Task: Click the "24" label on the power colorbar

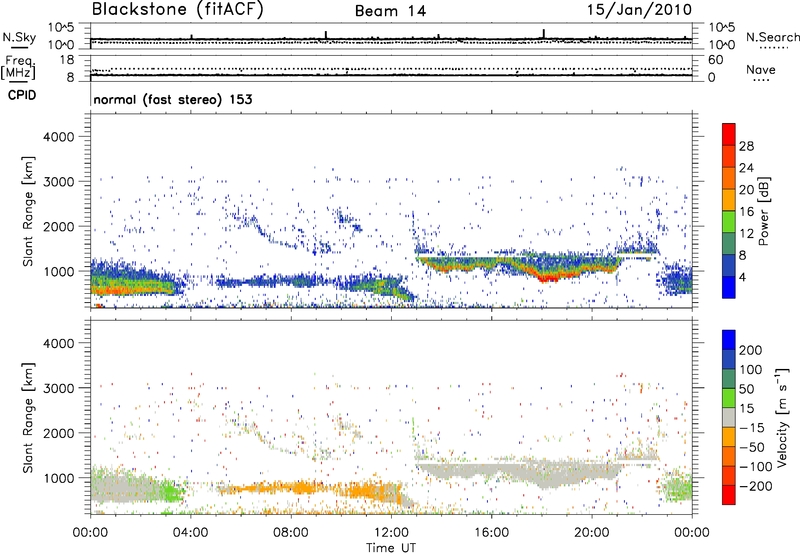Action: point(746,168)
